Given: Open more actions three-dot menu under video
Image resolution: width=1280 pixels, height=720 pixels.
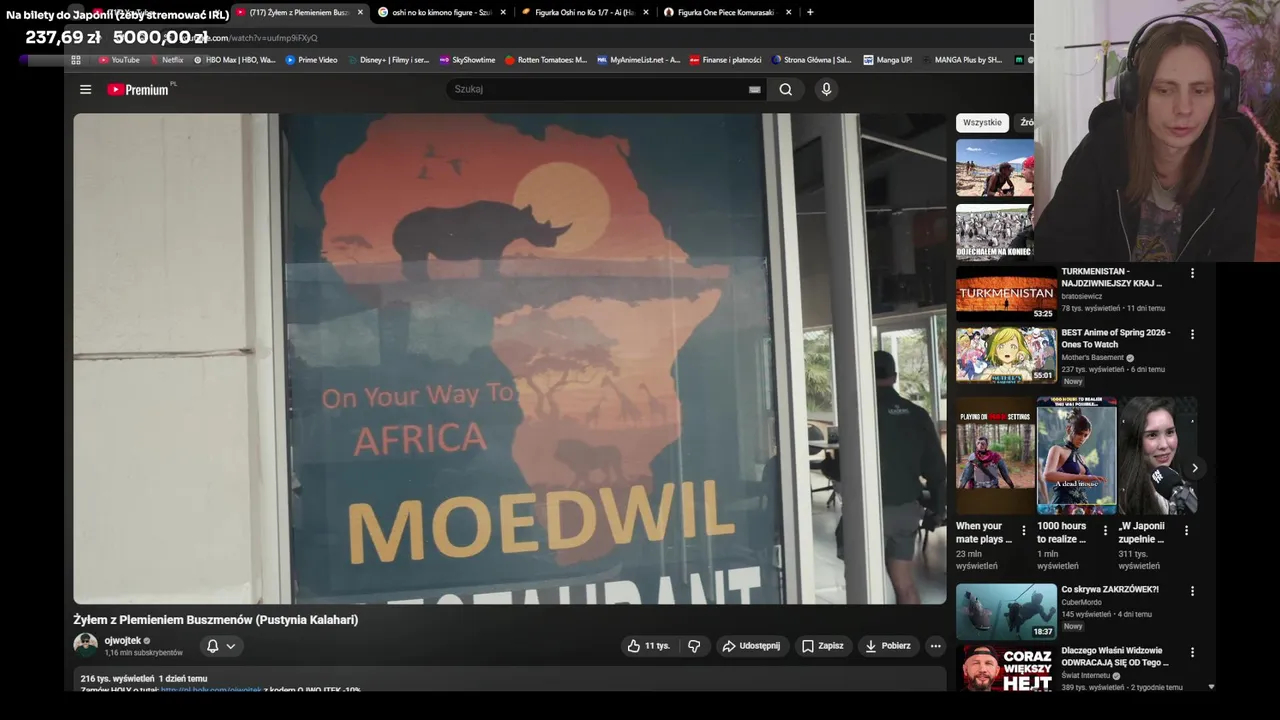Looking at the screenshot, I should pyautogui.click(x=936, y=646).
